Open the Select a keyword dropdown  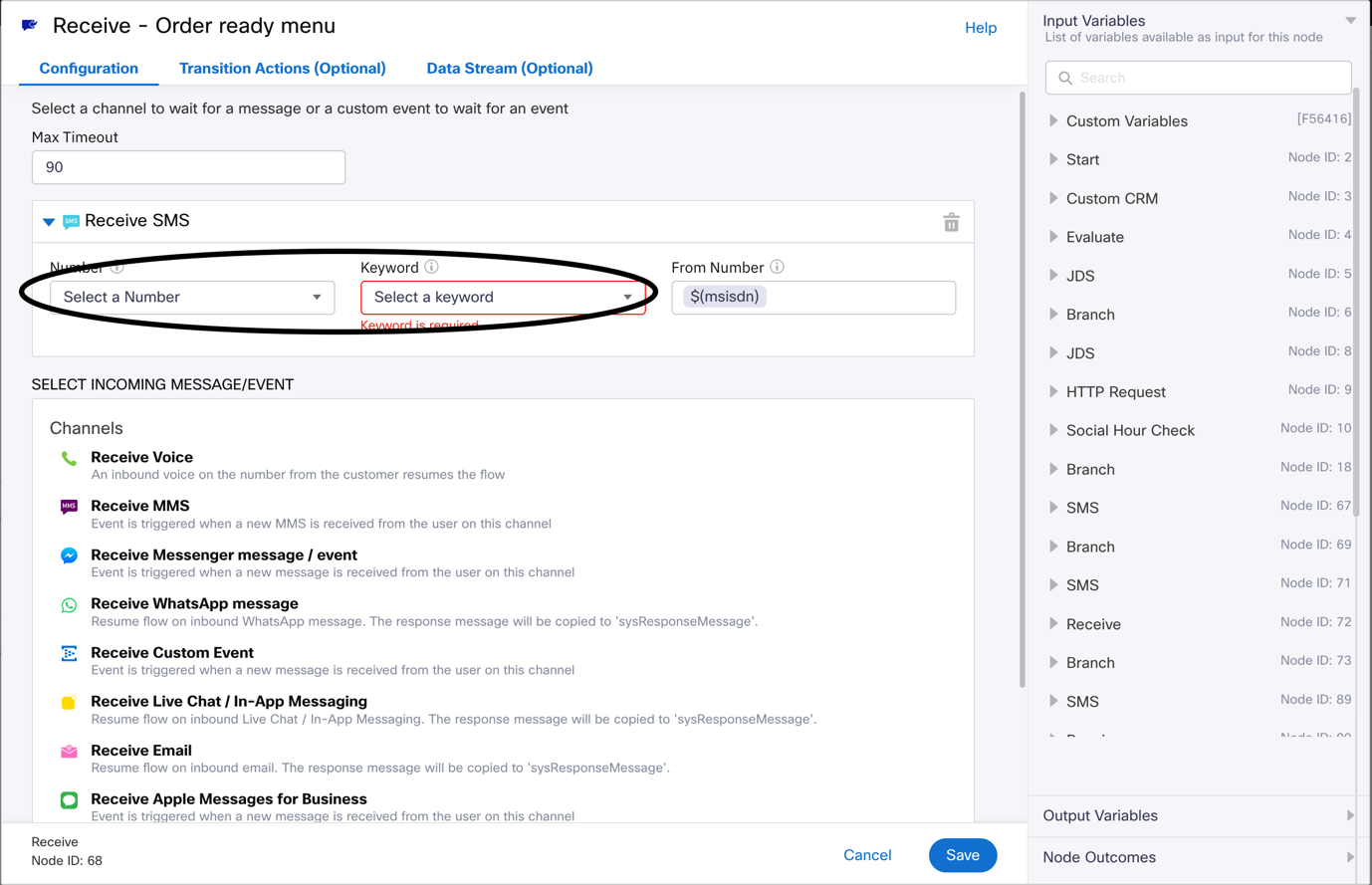point(503,297)
